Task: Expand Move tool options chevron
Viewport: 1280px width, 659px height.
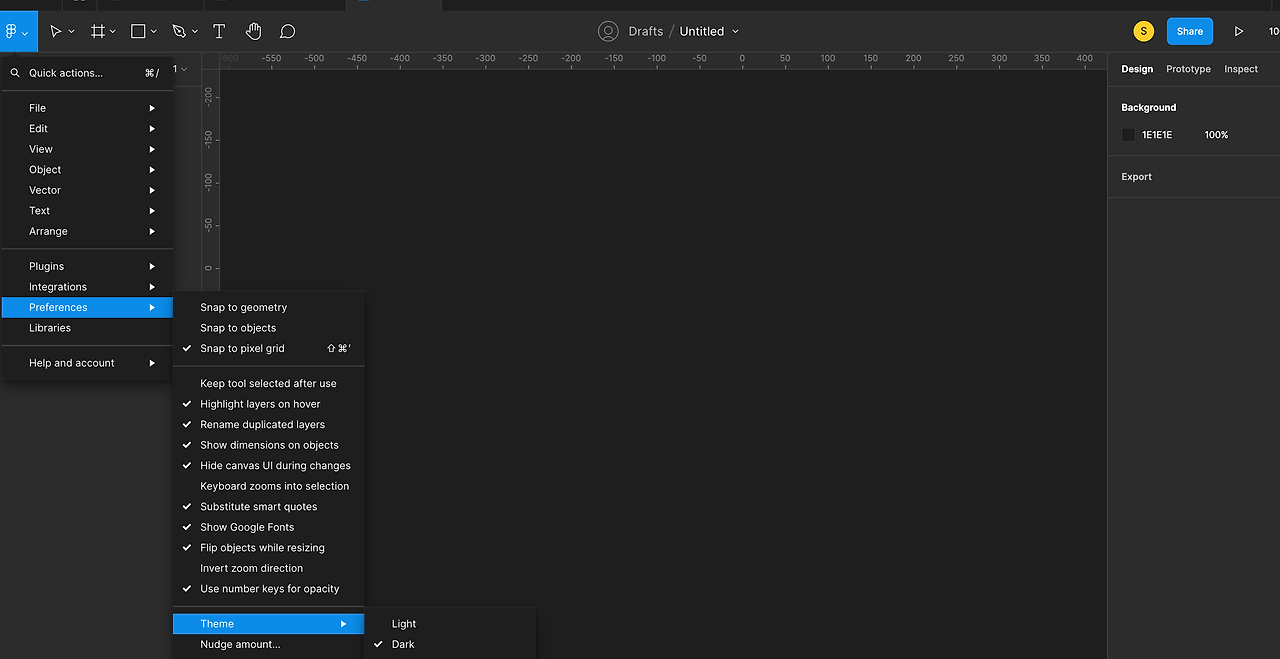Action: [x=71, y=32]
